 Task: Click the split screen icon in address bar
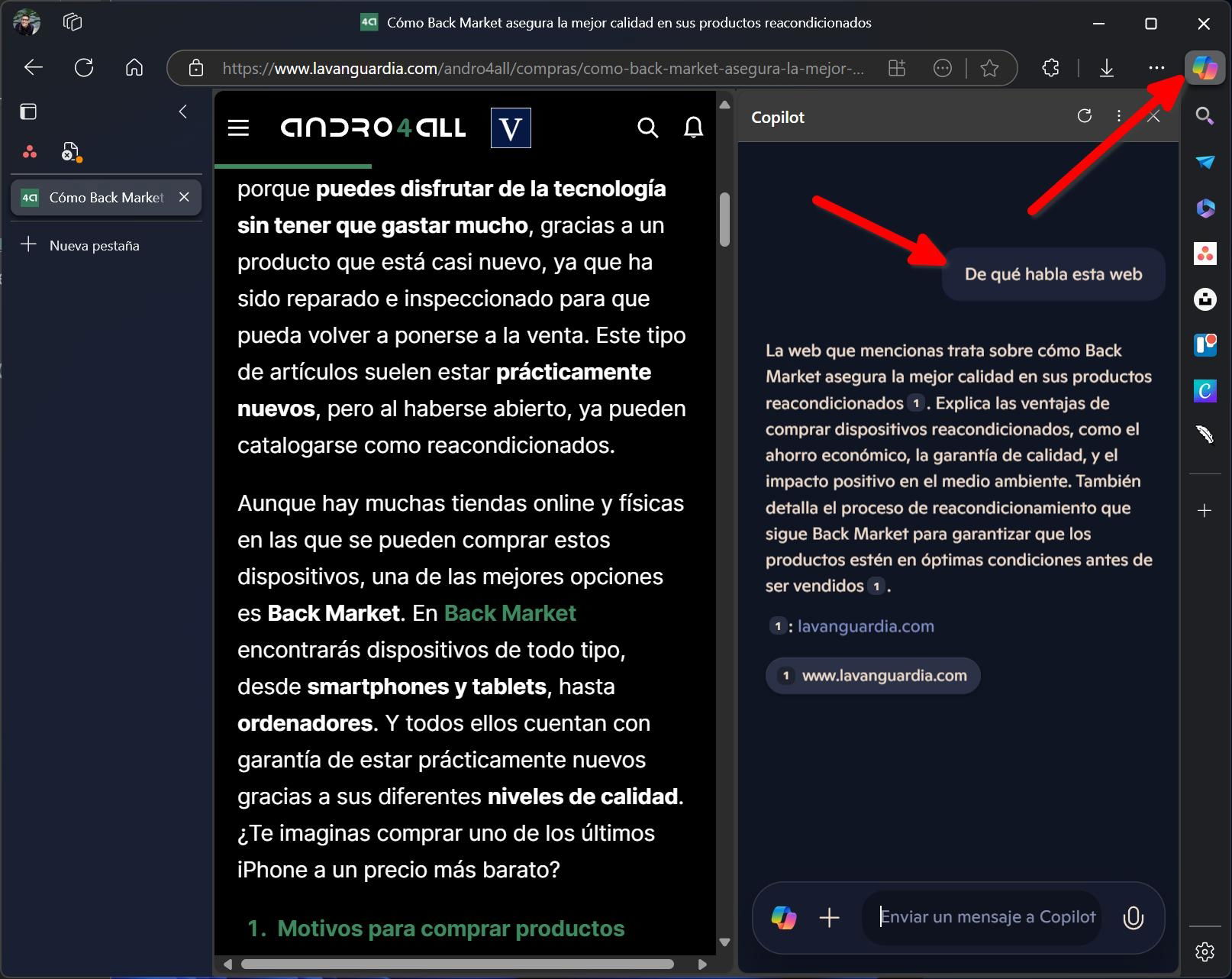point(897,68)
